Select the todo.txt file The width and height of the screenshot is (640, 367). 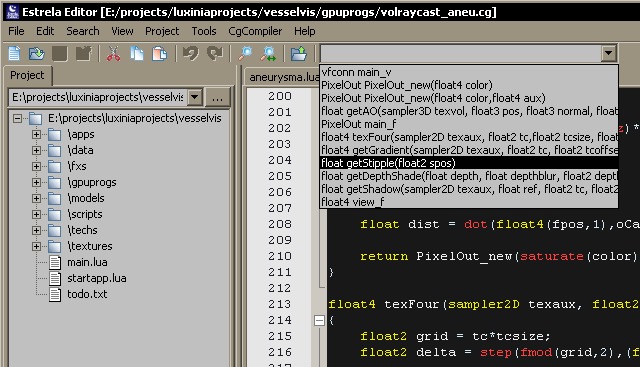pos(87,294)
